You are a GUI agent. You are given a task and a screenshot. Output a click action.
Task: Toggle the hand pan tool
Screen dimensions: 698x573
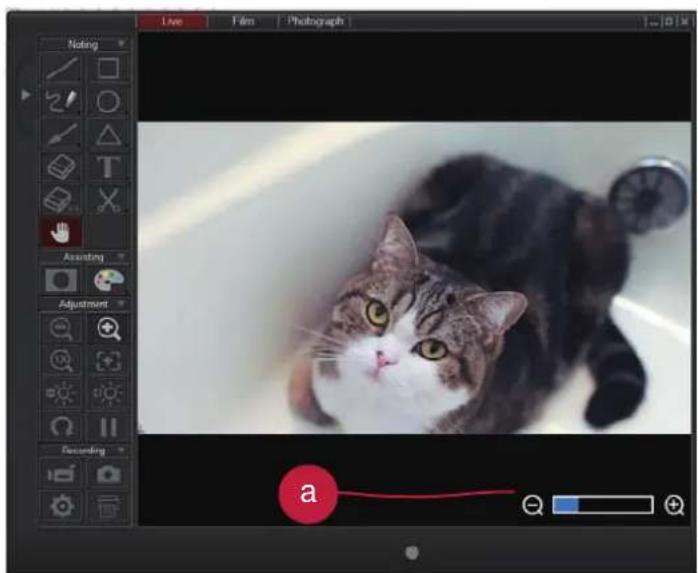pyautogui.click(x=61, y=232)
